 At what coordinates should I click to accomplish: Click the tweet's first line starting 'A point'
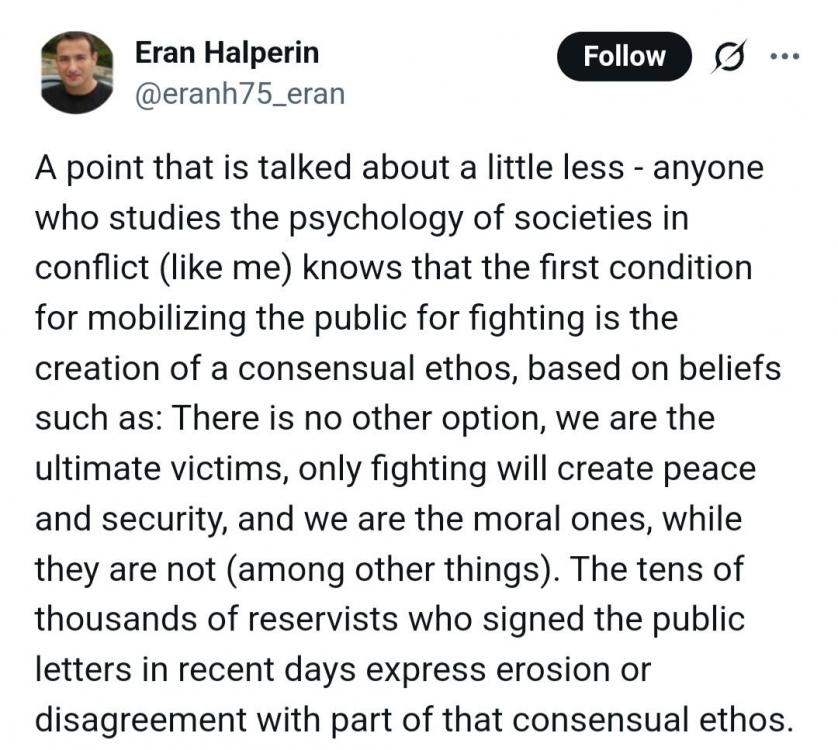400,168
